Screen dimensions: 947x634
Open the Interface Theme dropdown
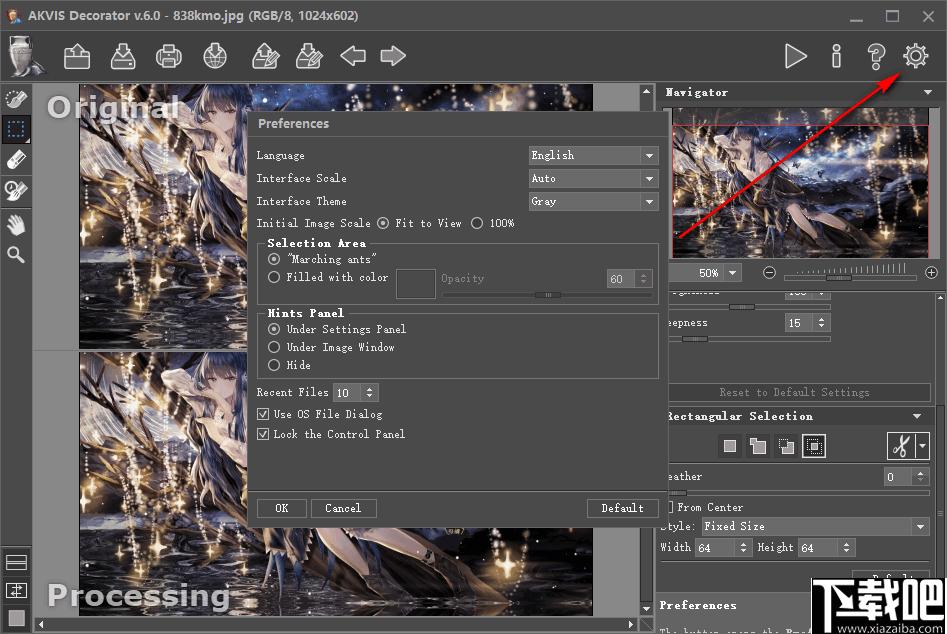pyautogui.click(x=594, y=202)
